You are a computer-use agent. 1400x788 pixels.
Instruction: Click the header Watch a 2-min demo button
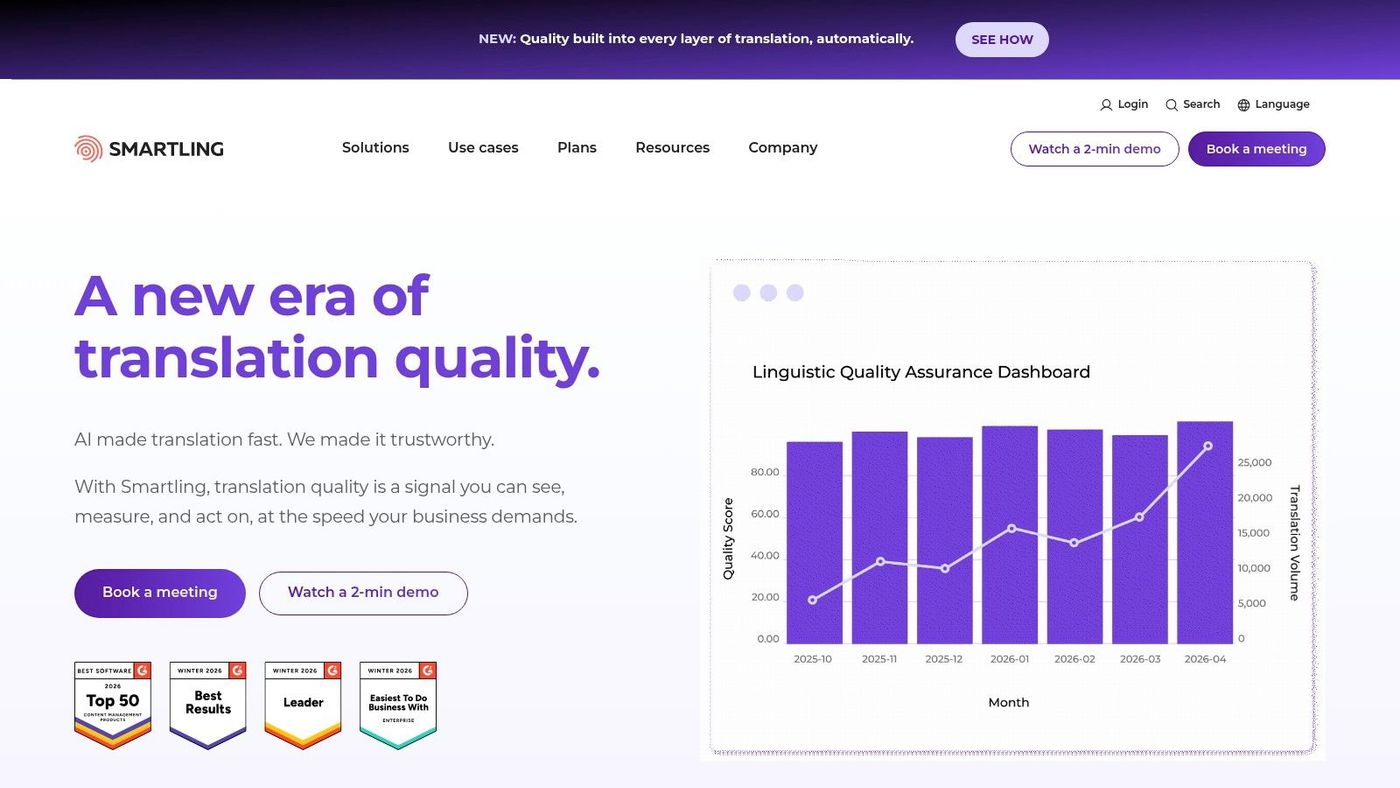[x=1095, y=149]
